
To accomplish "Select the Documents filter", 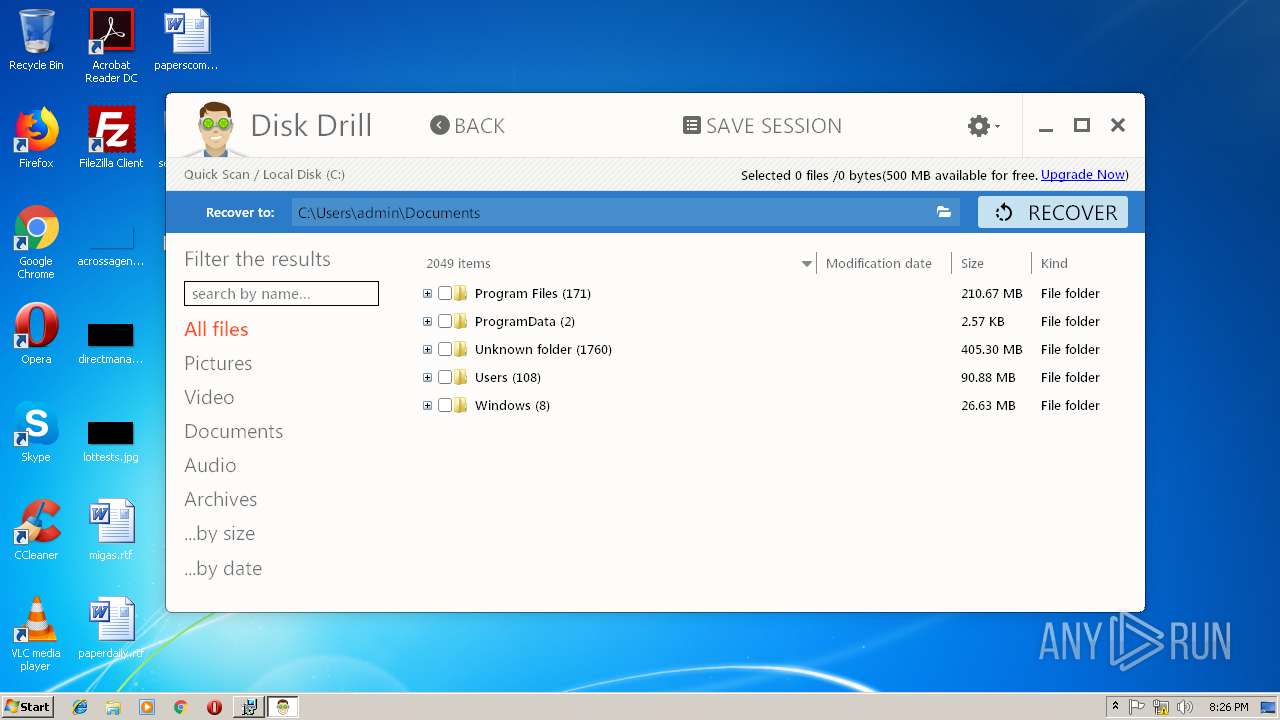I will (x=233, y=431).
